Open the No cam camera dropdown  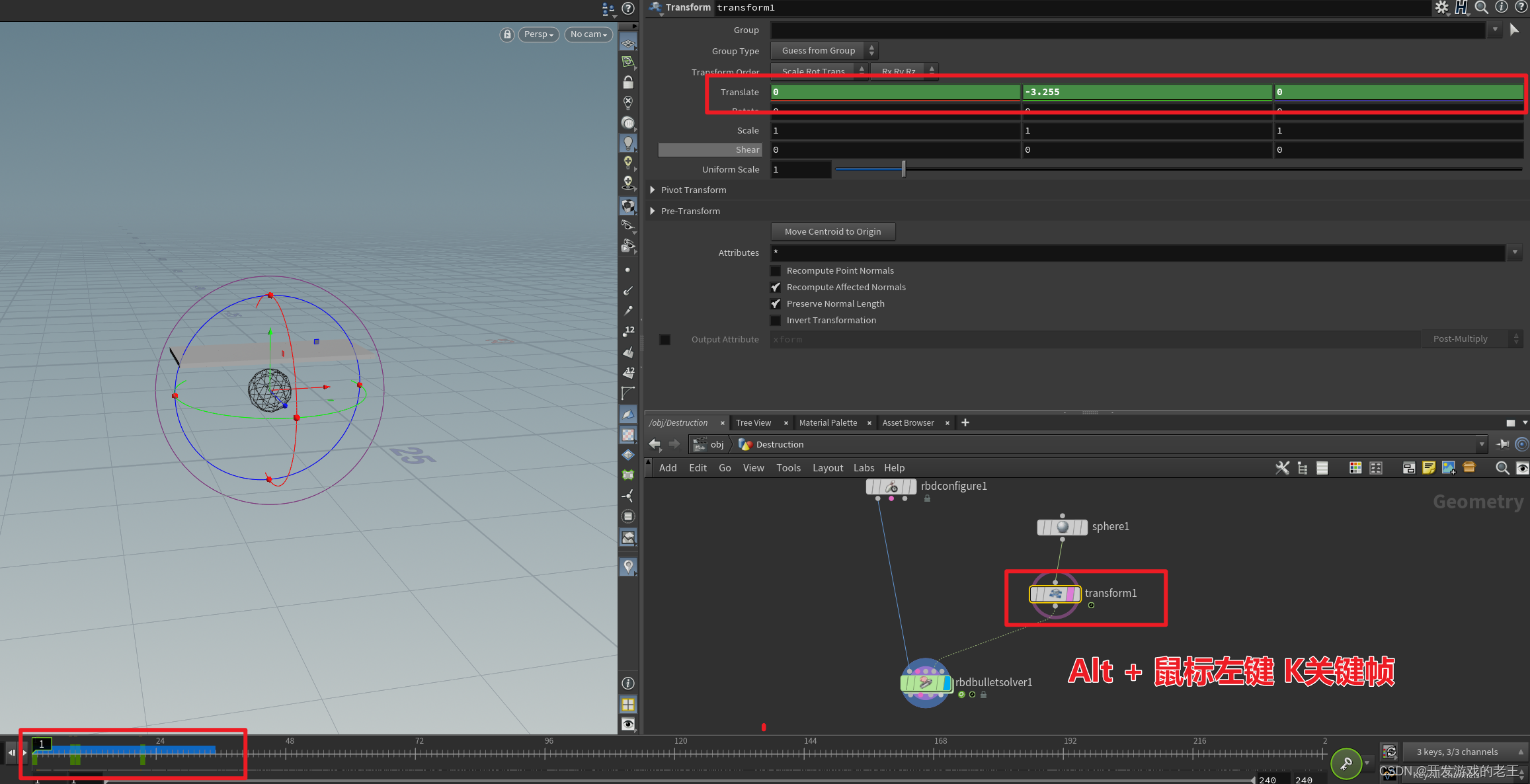(588, 34)
